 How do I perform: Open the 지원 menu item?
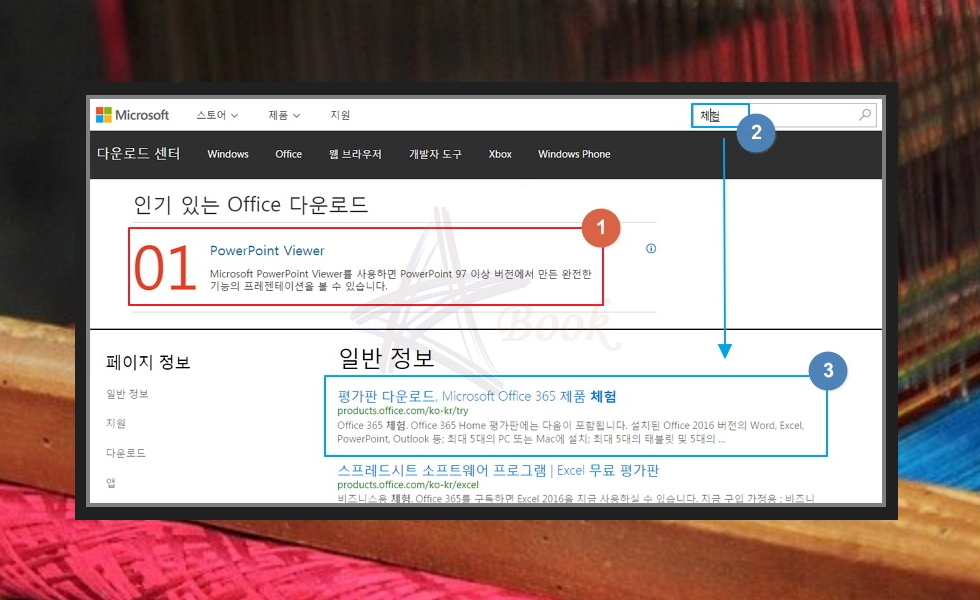pyautogui.click(x=340, y=115)
